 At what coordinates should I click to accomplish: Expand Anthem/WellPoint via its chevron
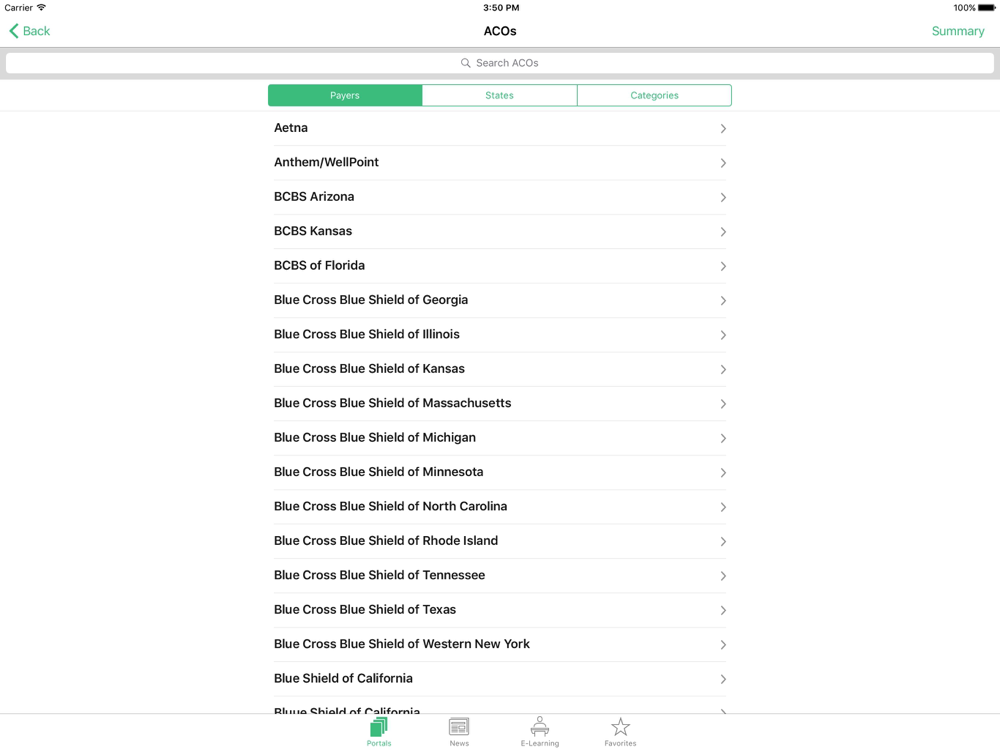(x=723, y=163)
